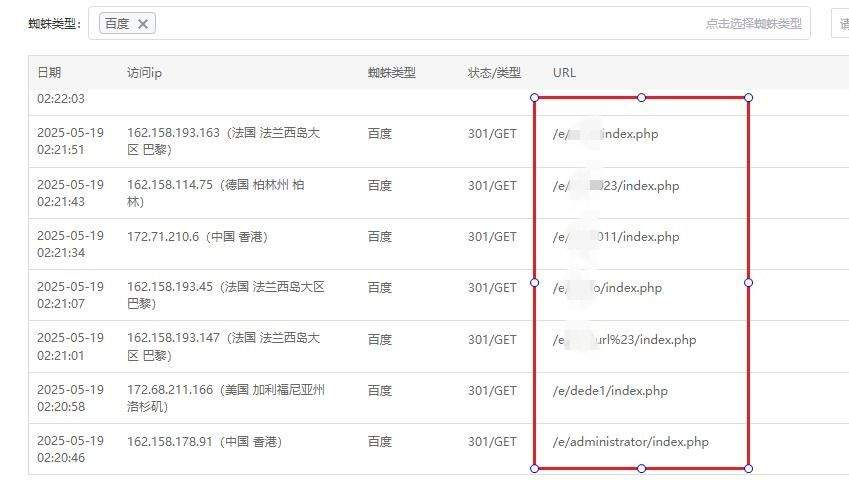
Task: Click the 日期 column header
Action: click(x=49, y=73)
